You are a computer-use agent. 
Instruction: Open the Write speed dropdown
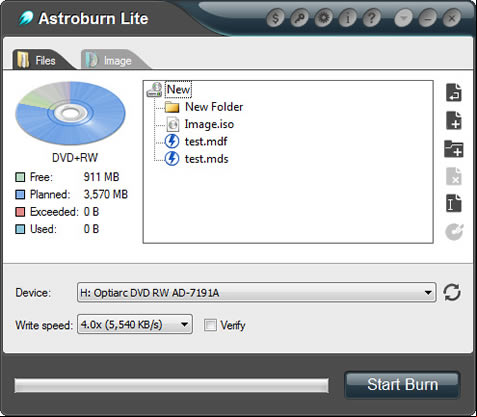coord(135,324)
